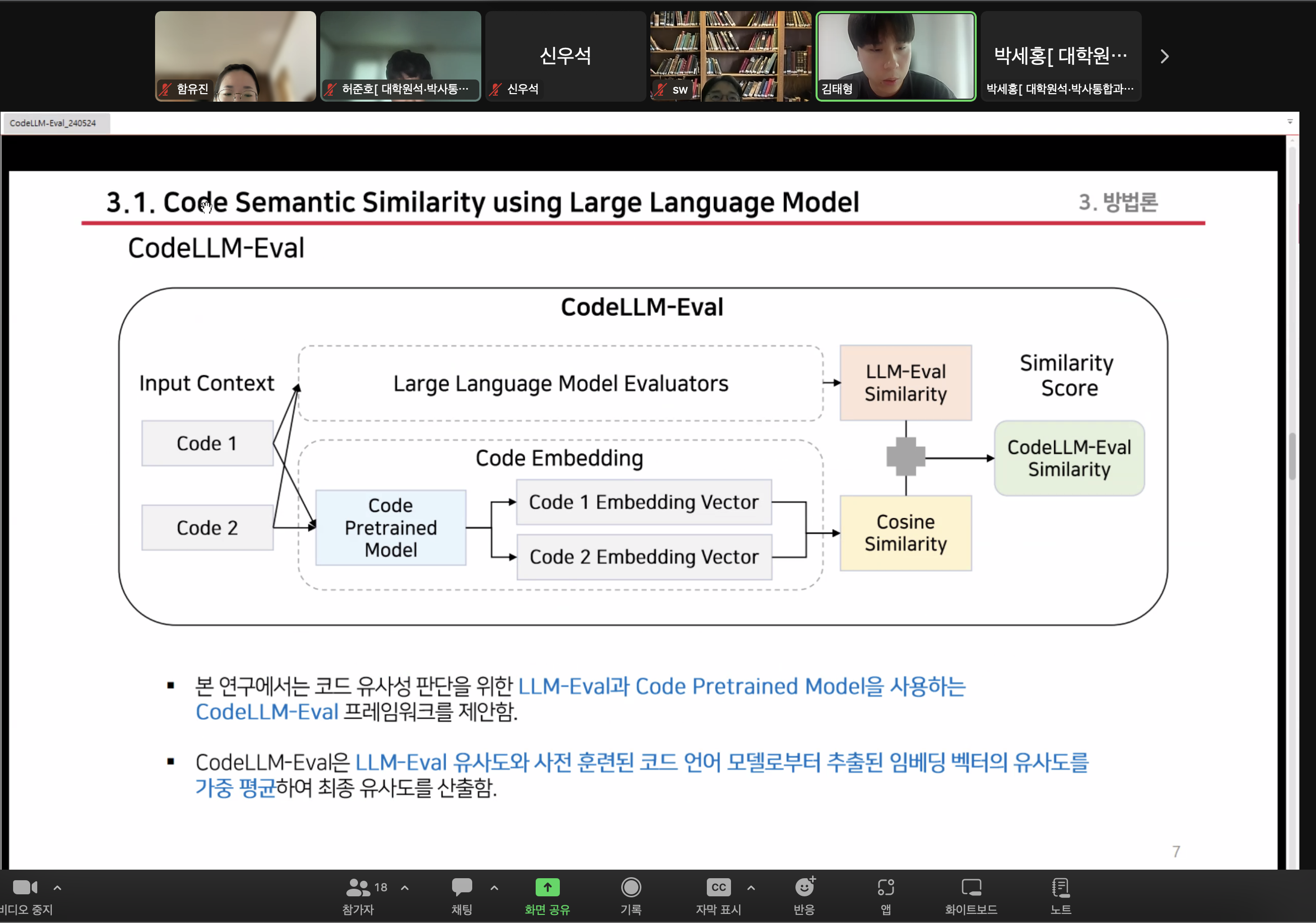Click the muted mic icon on 허준호 tile
Image resolution: width=1316 pixels, height=923 pixels.
(331, 89)
